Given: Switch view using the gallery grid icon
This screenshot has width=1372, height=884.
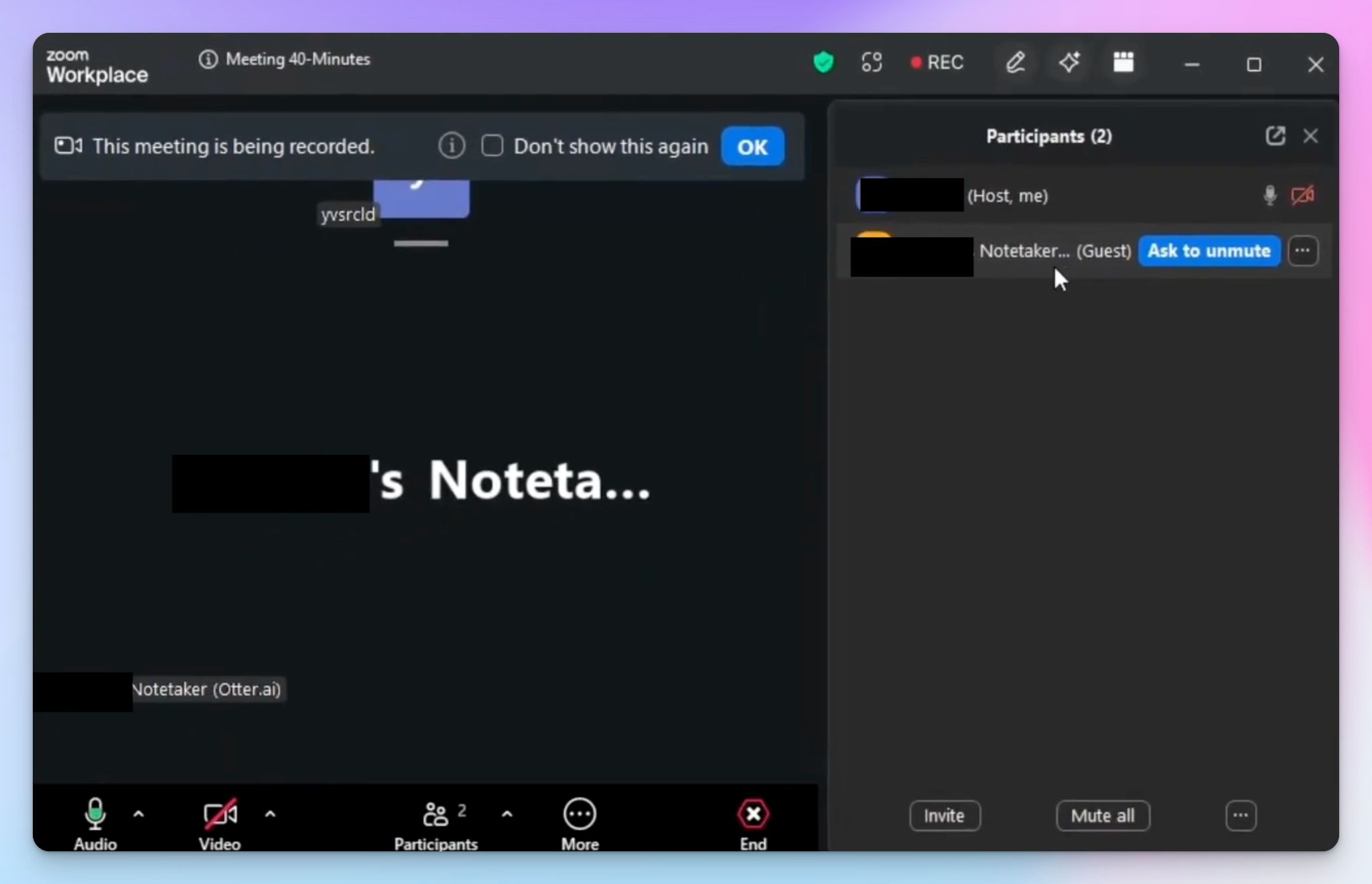Looking at the screenshot, I should point(1123,62).
